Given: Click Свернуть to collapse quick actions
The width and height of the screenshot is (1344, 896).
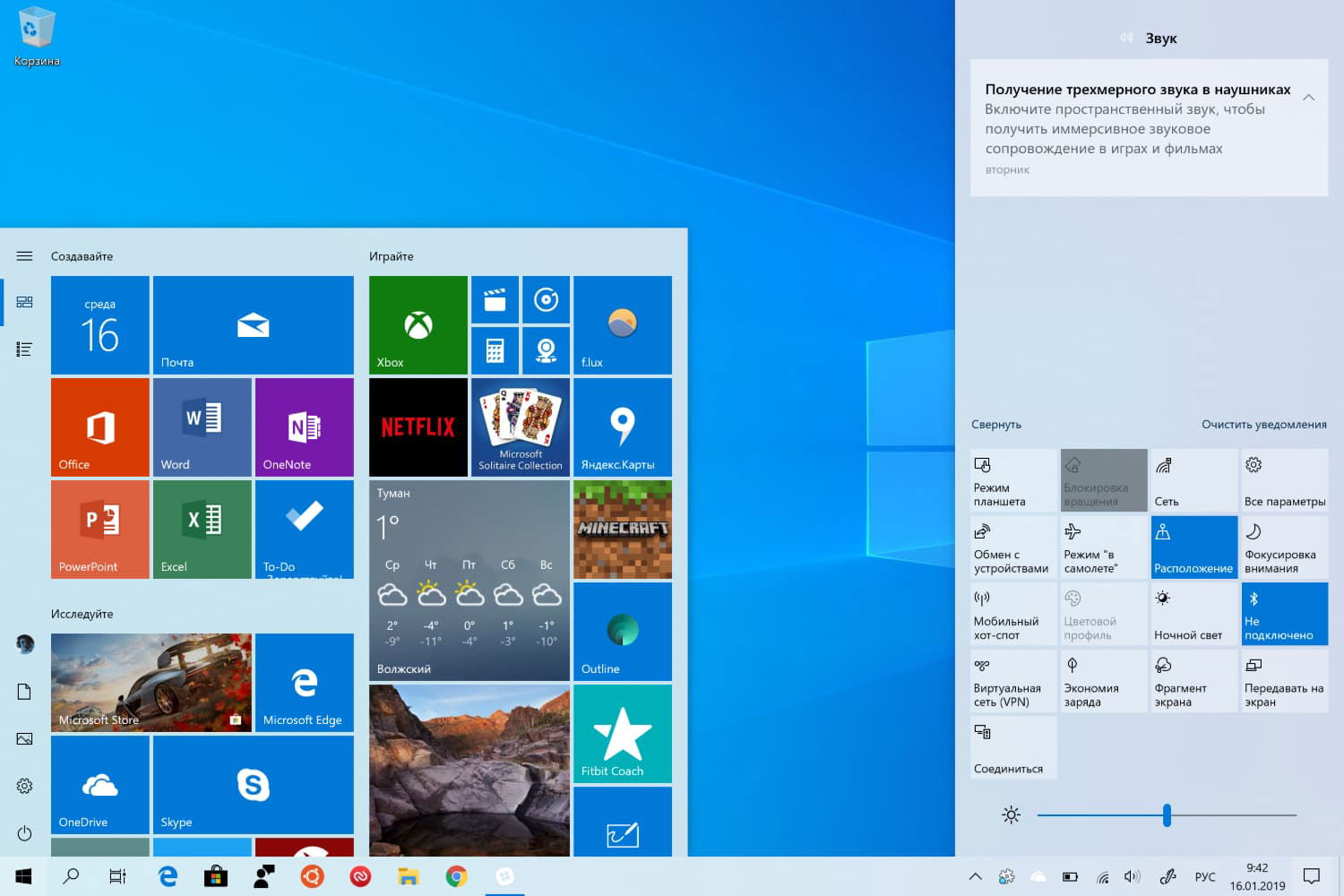Looking at the screenshot, I should point(995,424).
